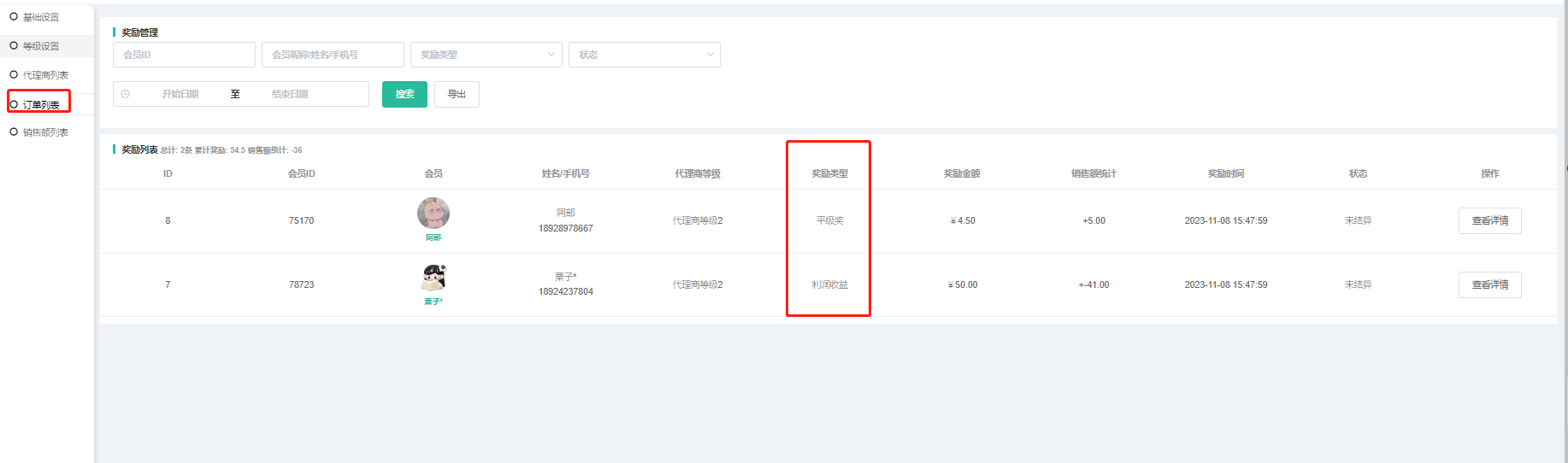Viewport: 1568px width, 463px height.
Task: Click the ¥ 50.00 reward amount
Action: point(963,284)
